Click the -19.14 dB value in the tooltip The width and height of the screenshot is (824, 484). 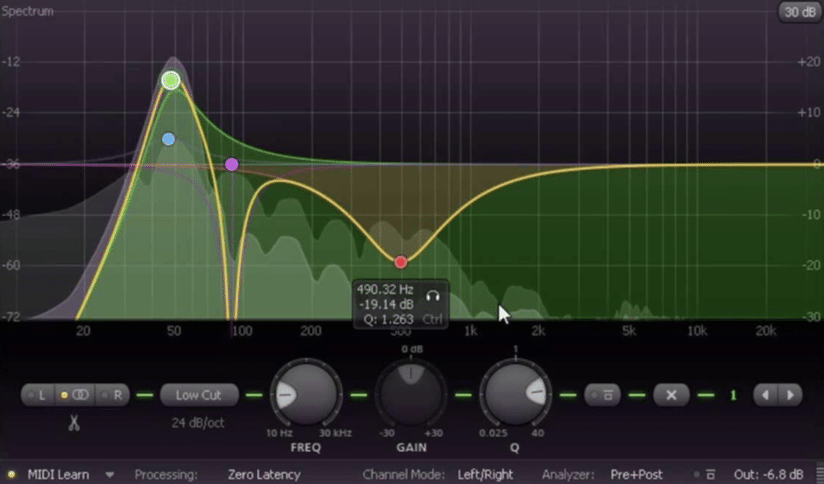click(386, 304)
